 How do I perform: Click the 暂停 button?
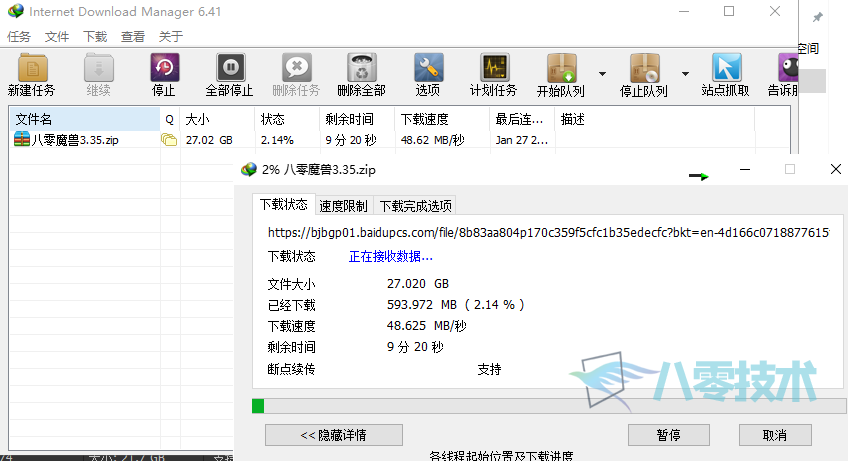(x=668, y=435)
